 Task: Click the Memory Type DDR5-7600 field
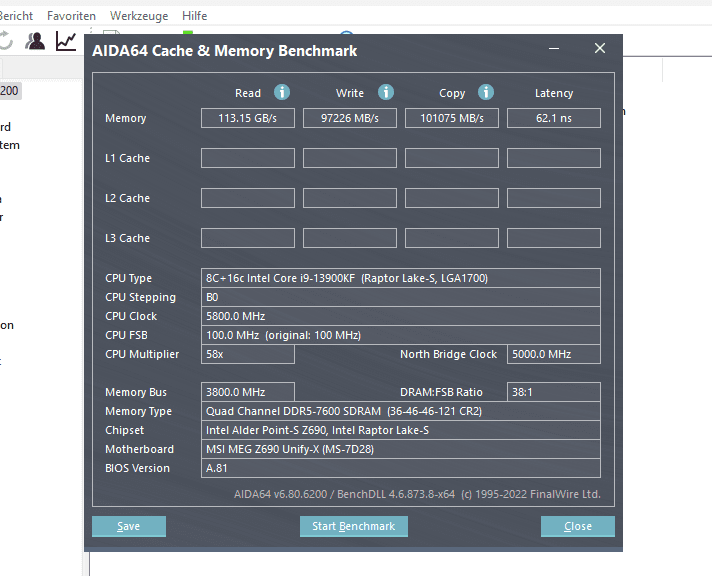pyautogui.click(x=400, y=411)
